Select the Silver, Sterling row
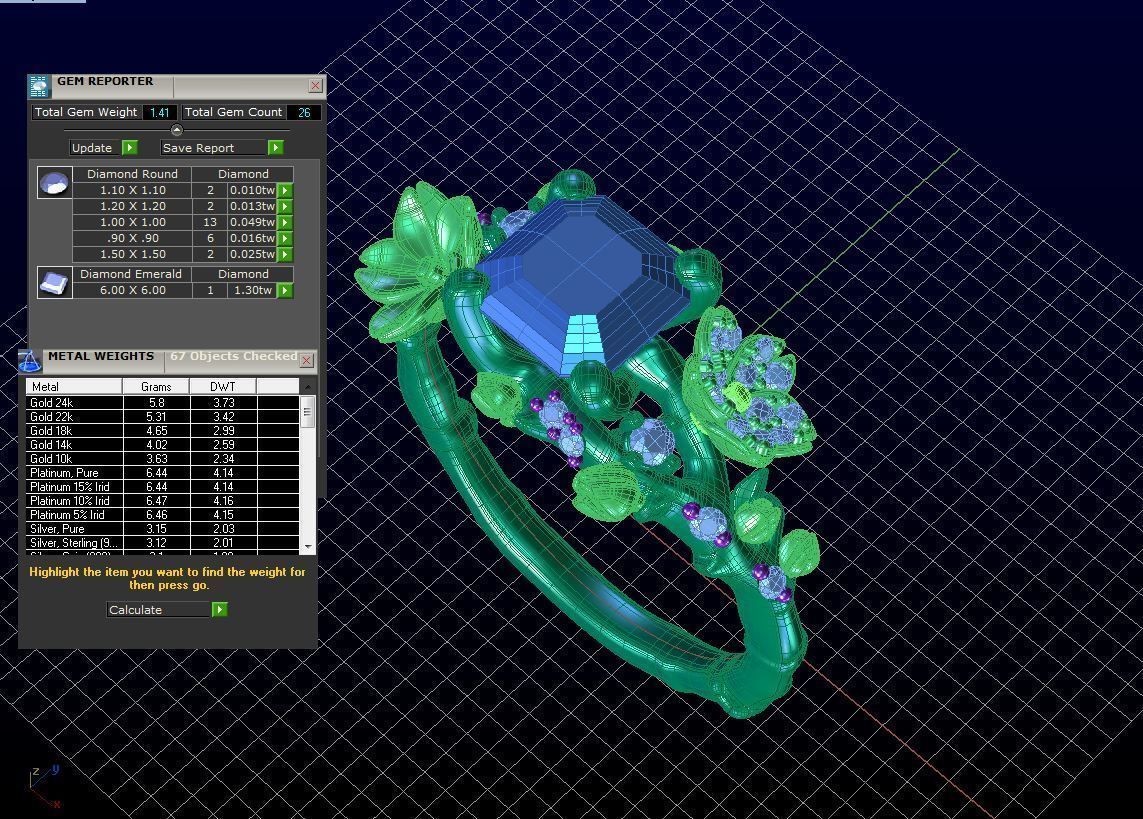This screenshot has width=1143, height=819. tap(163, 543)
